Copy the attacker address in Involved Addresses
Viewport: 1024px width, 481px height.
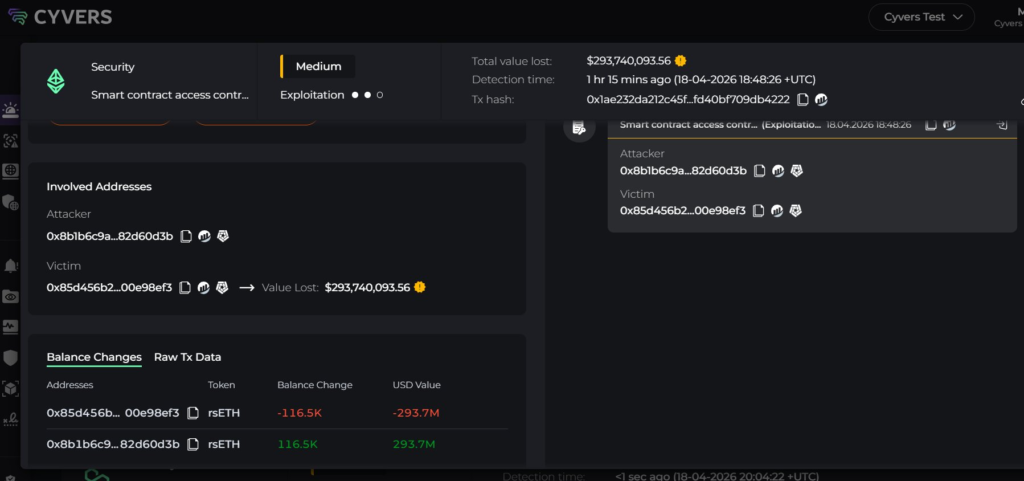click(185, 236)
